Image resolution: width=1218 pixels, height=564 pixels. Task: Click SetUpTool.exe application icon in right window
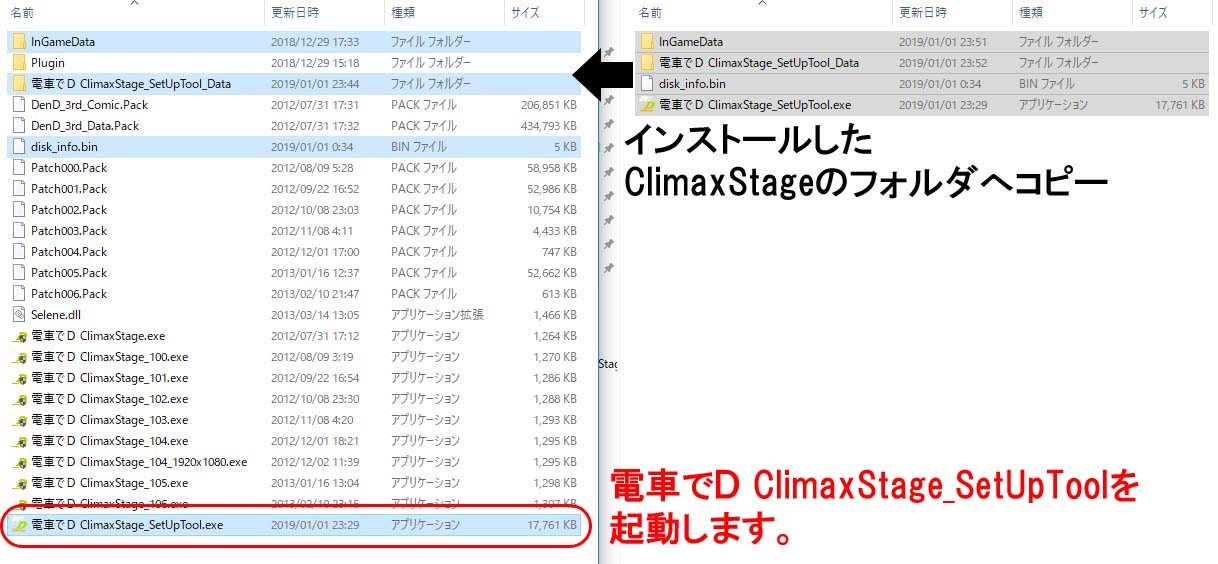pyautogui.click(x=647, y=105)
